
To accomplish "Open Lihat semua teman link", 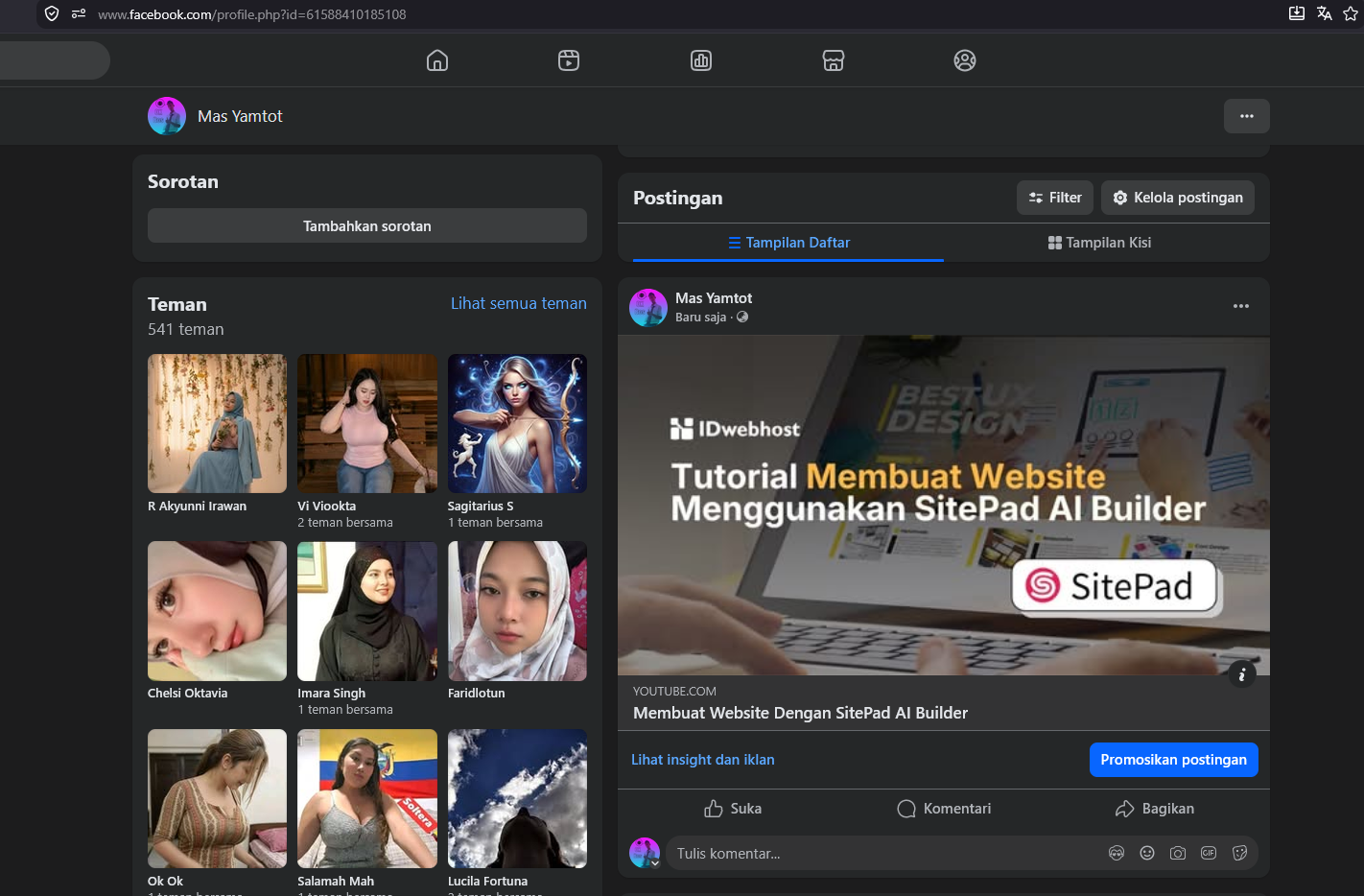I will coord(519,303).
